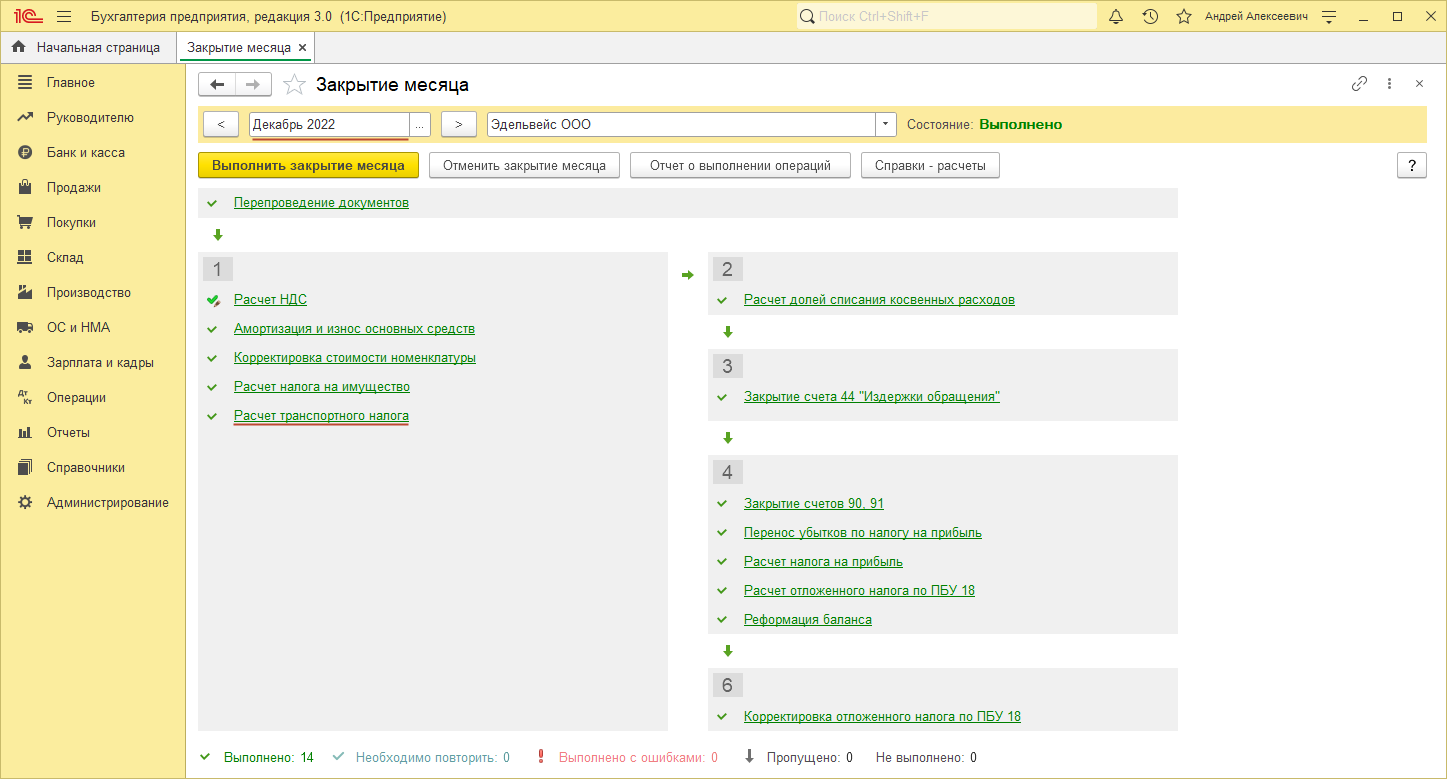Open the 1C main menu hamburger icon

tap(64, 16)
